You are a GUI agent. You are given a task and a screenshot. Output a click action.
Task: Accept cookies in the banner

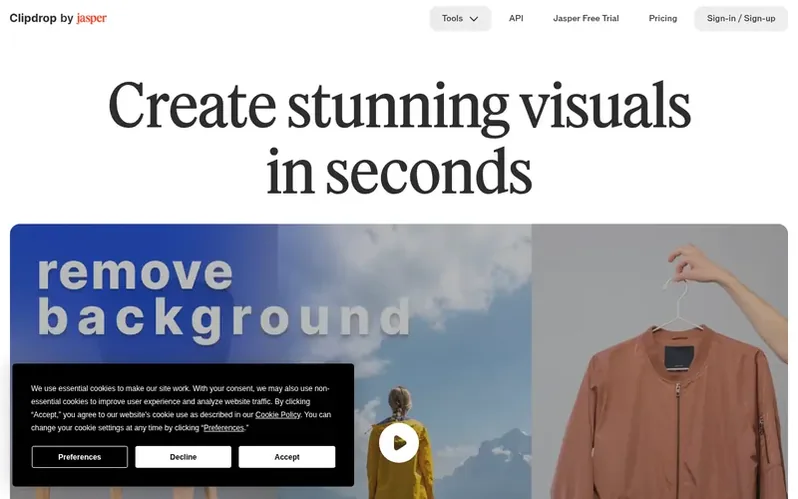[x=287, y=457]
